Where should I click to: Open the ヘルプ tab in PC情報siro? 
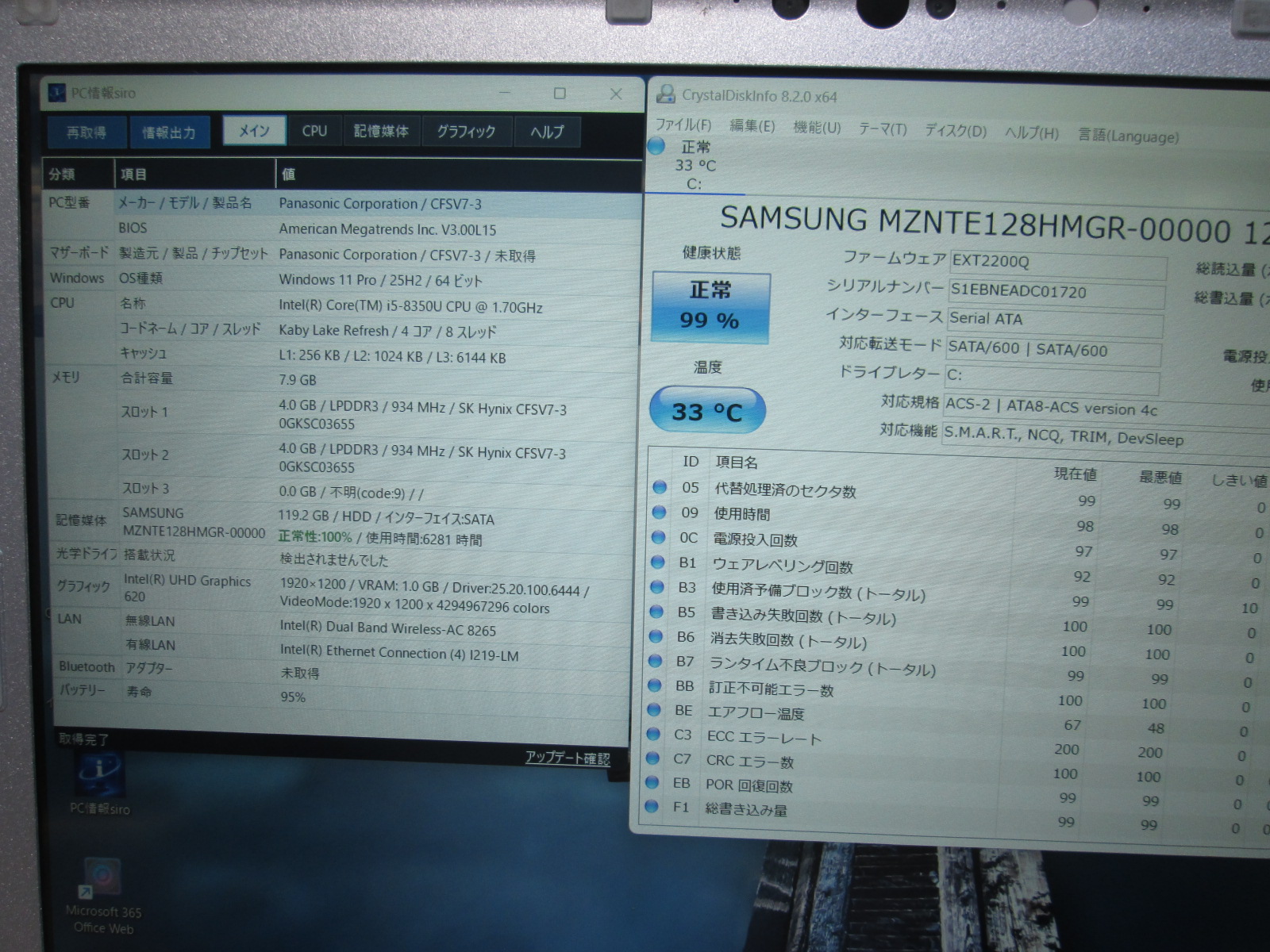click(547, 132)
